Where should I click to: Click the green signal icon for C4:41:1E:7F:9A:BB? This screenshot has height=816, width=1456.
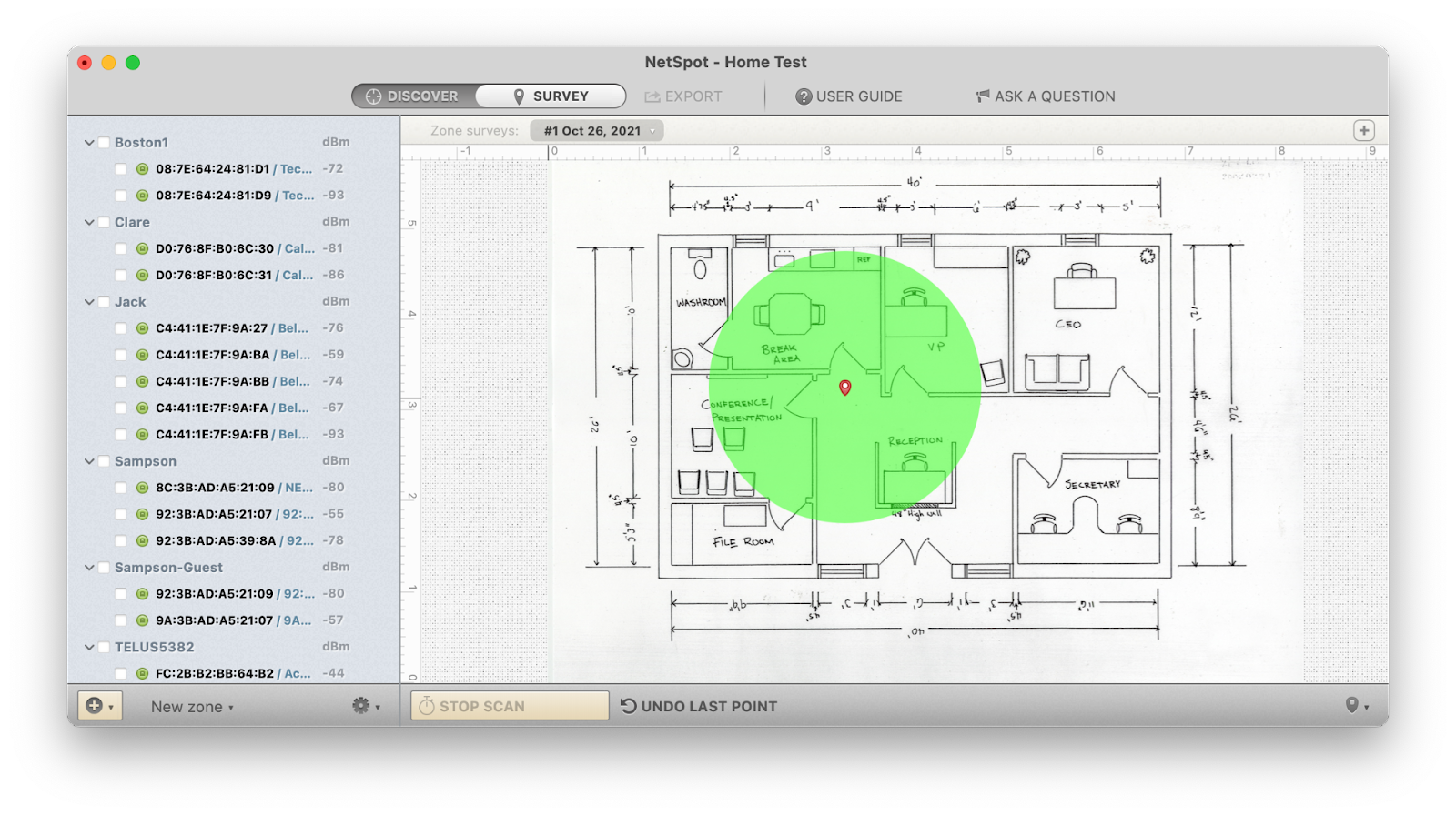(x=142, y=381)
